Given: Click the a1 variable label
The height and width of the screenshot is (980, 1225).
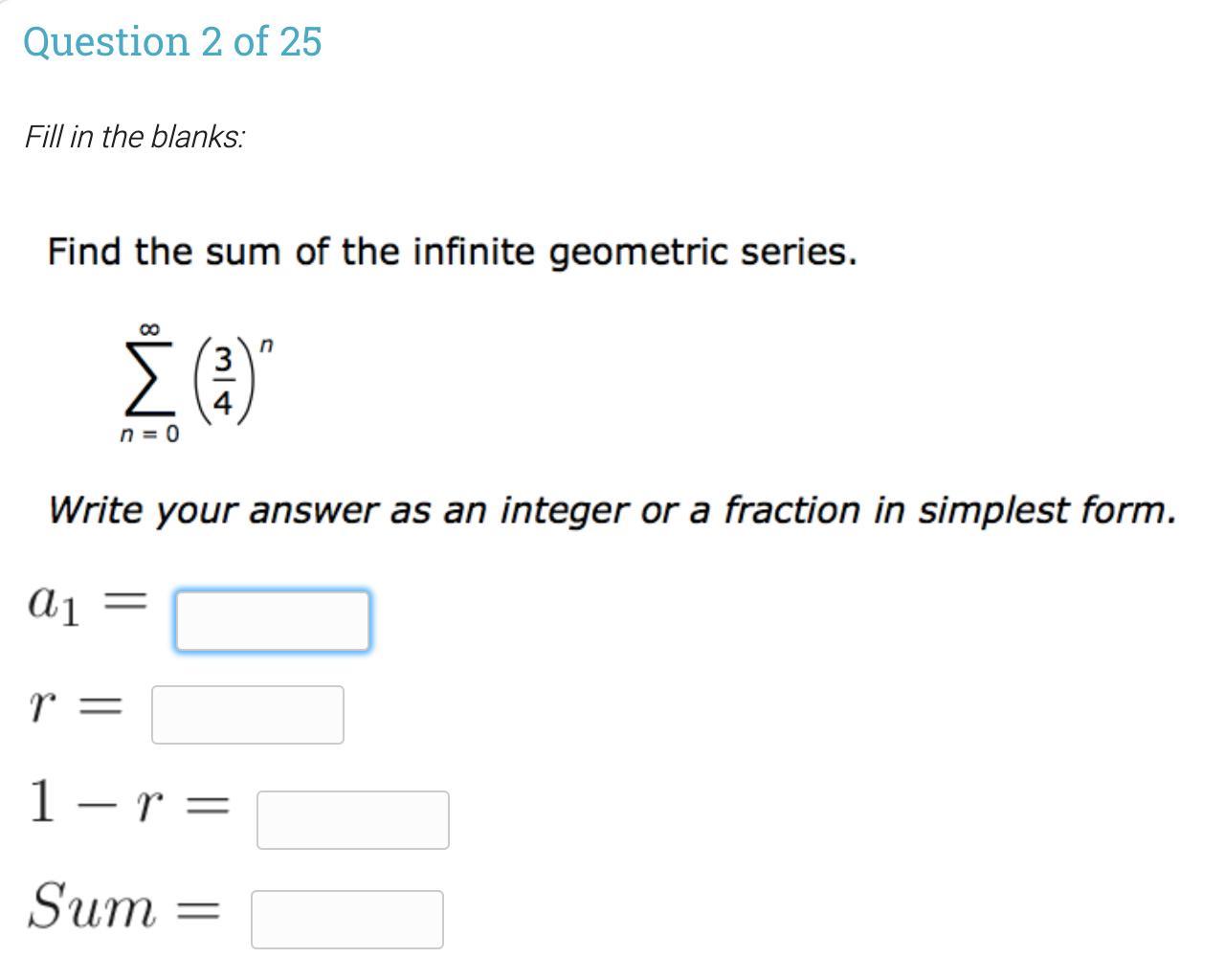Looking at the screenshot, I should (54, 604).
